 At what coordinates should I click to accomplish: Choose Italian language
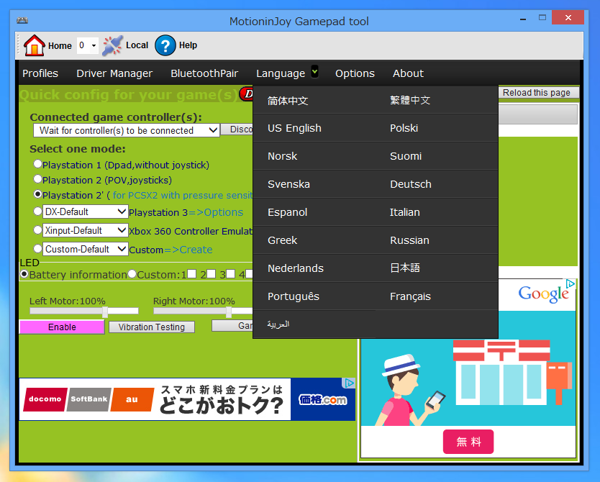[x=405, y=212]
